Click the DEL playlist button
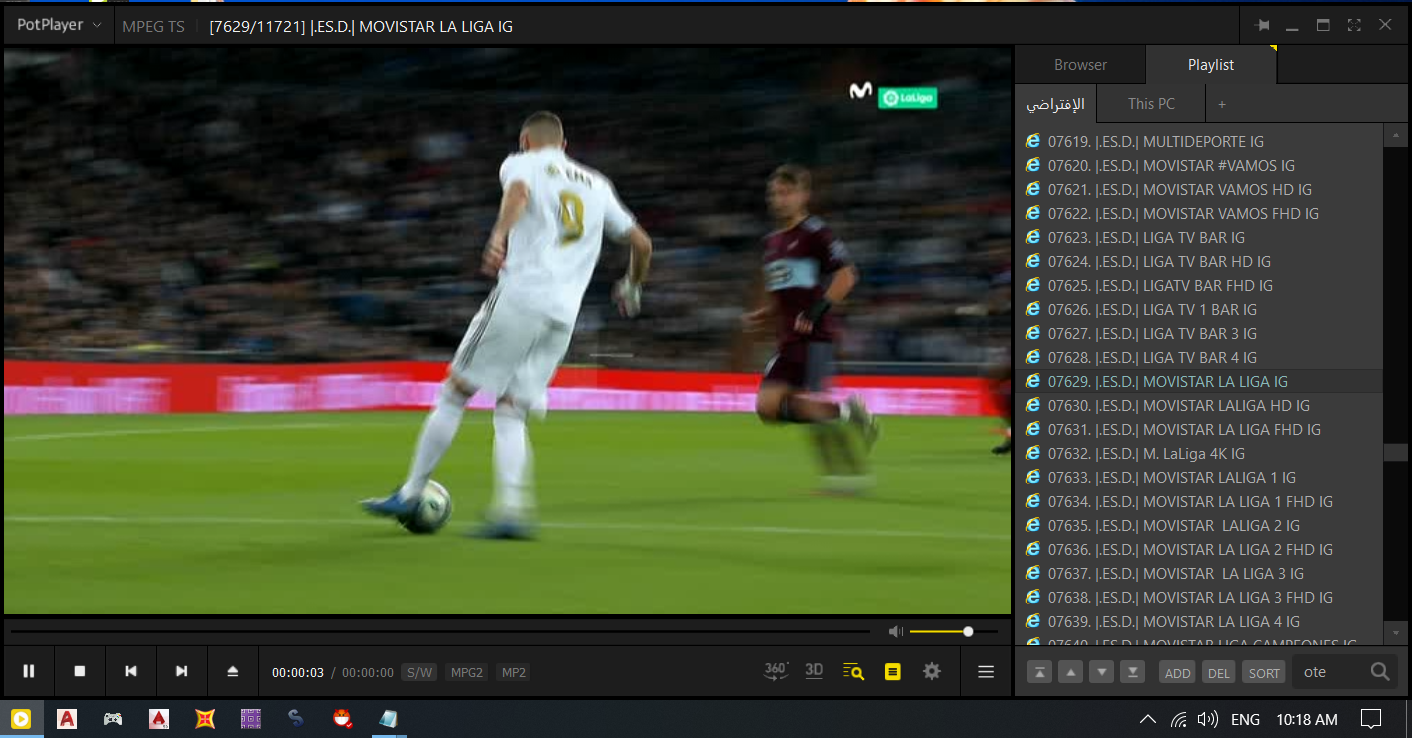Screen dimensions: 1412x738 point(1219,673)
